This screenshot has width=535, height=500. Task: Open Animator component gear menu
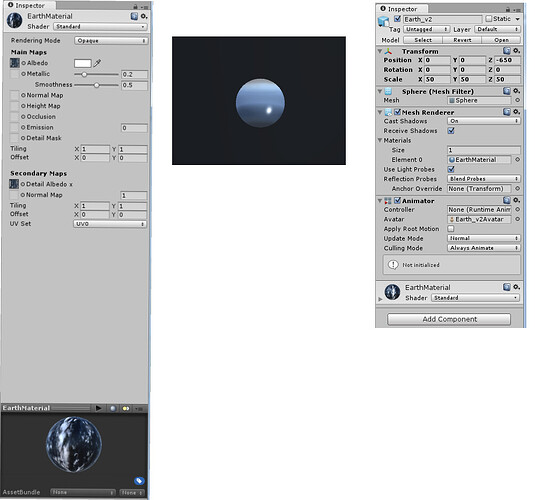[517, 200]
